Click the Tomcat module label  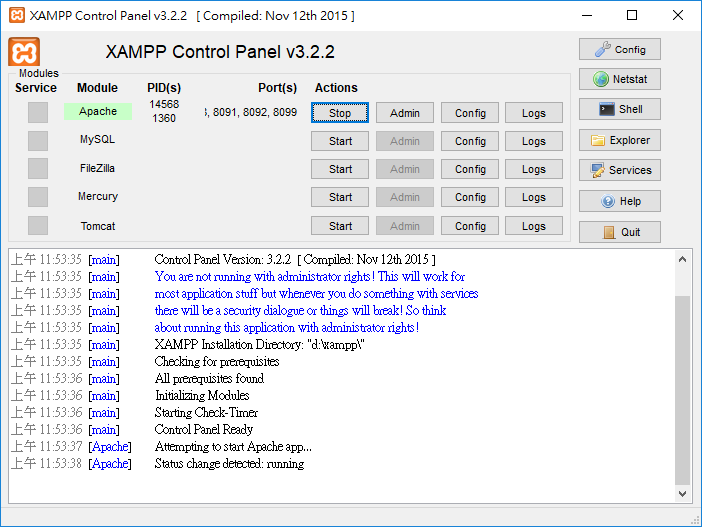coord(98,226)
